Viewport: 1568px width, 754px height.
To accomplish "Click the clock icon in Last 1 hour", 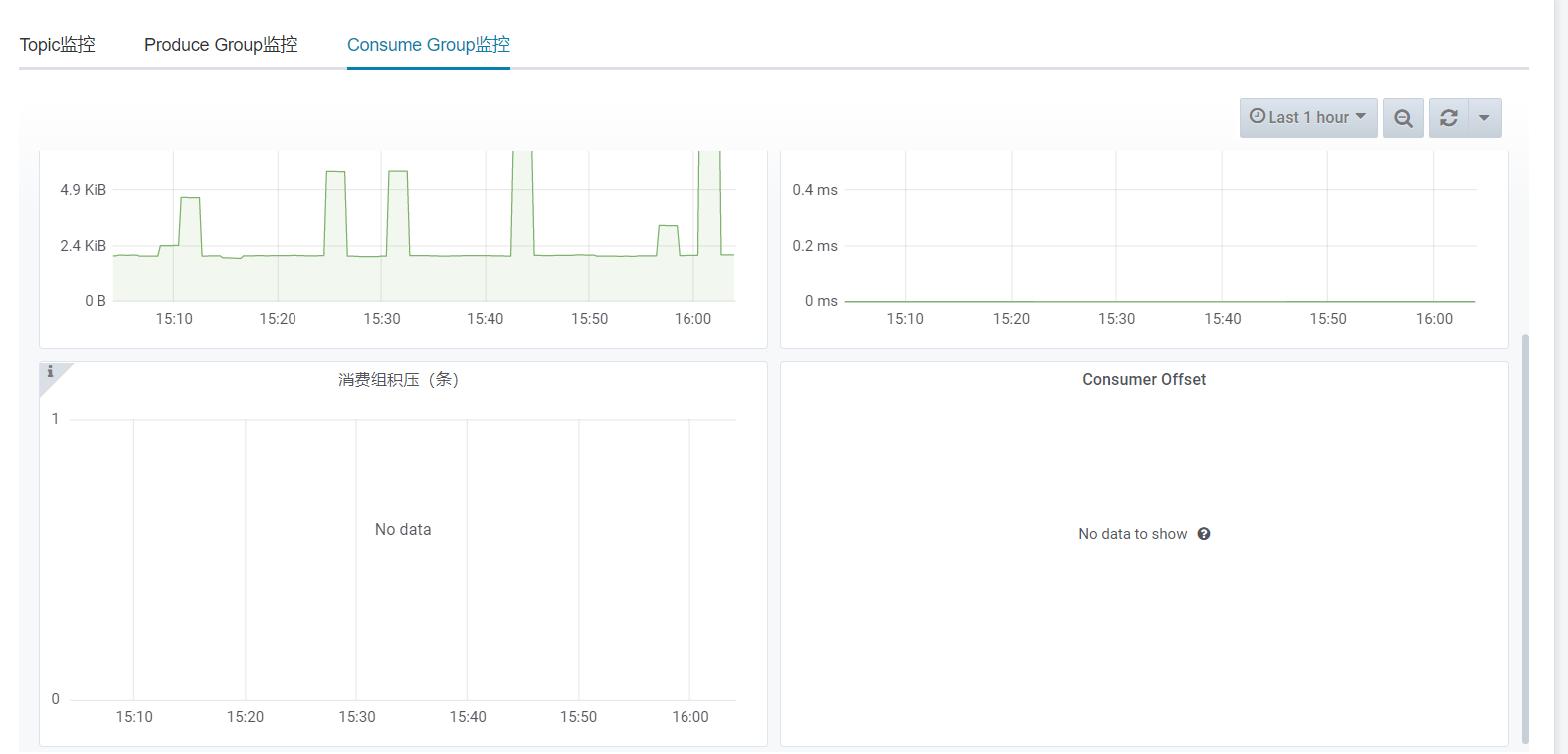I will pyautogui.click(x=1257, y=116).
